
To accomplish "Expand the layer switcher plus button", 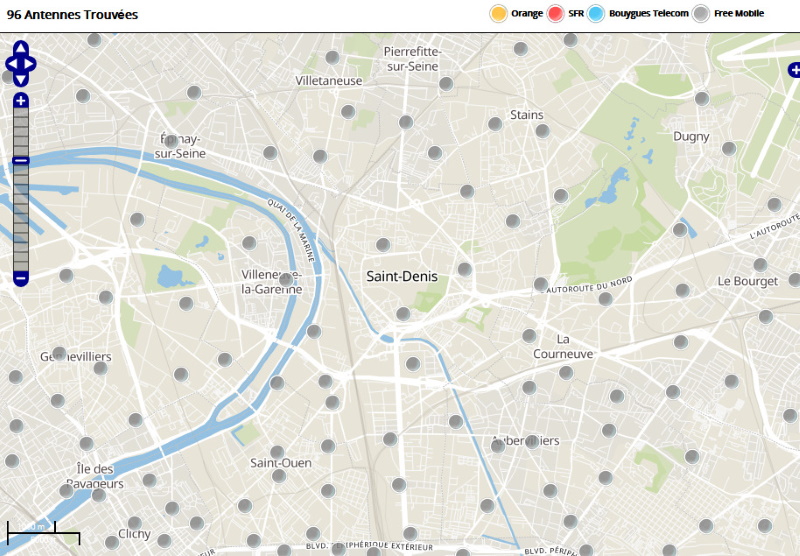I will pyautogui.click(x=794, y=69).
